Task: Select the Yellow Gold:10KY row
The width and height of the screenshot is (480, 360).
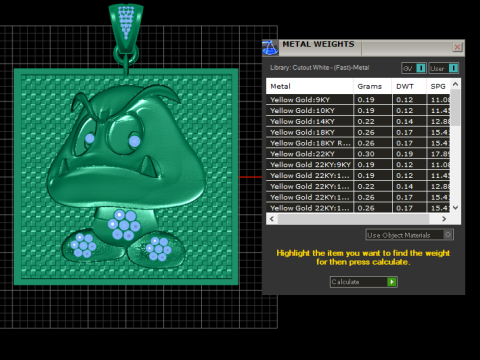Action: point(358,111)
